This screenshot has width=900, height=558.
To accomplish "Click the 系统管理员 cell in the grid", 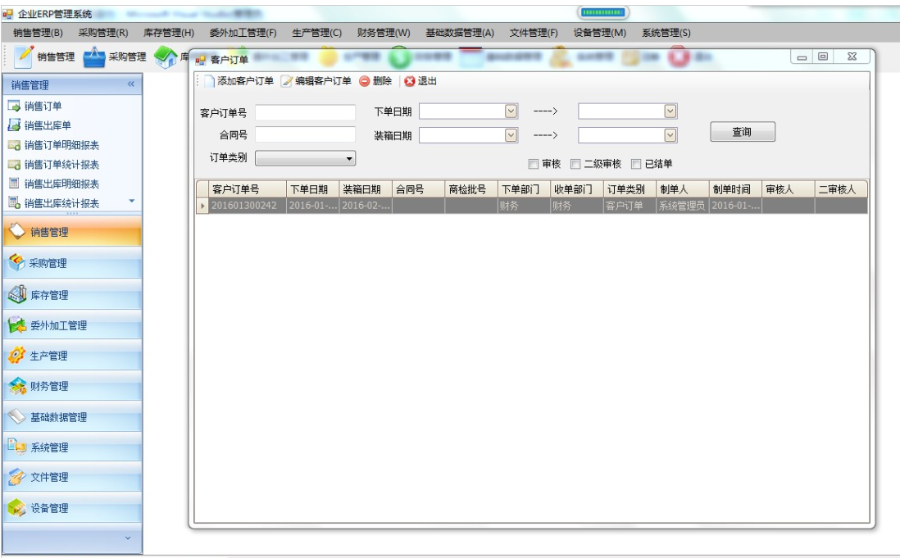I will (682, 206).
